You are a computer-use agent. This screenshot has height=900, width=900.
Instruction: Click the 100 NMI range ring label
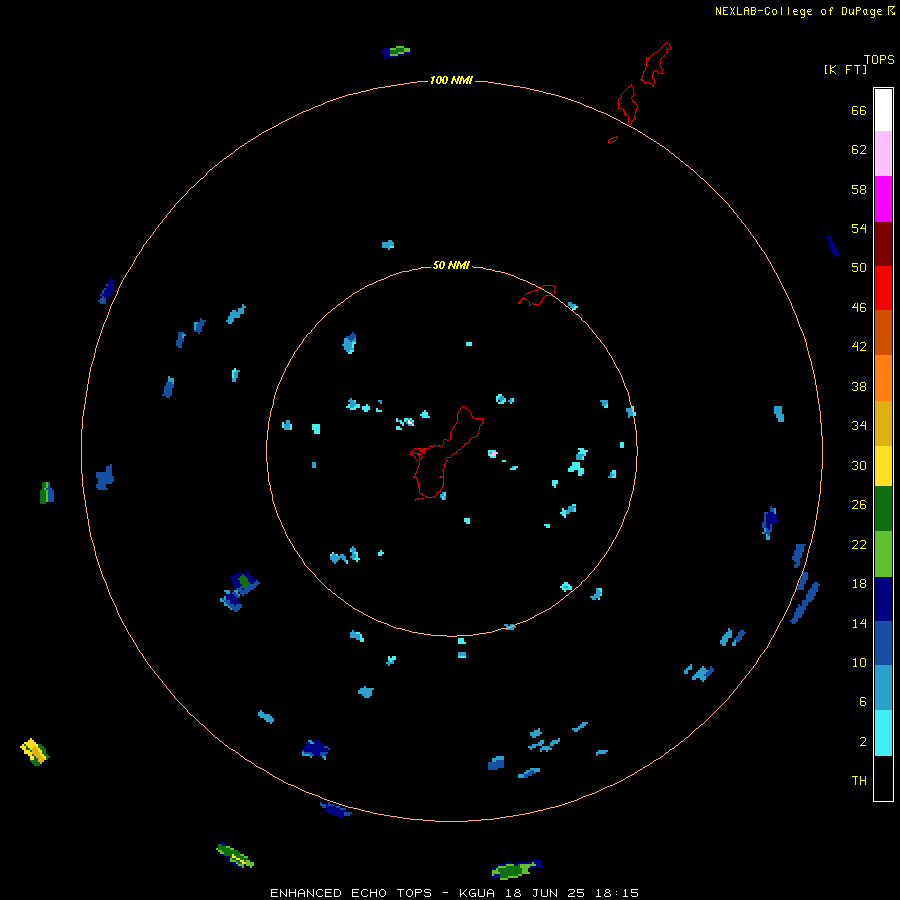(451, 80)
